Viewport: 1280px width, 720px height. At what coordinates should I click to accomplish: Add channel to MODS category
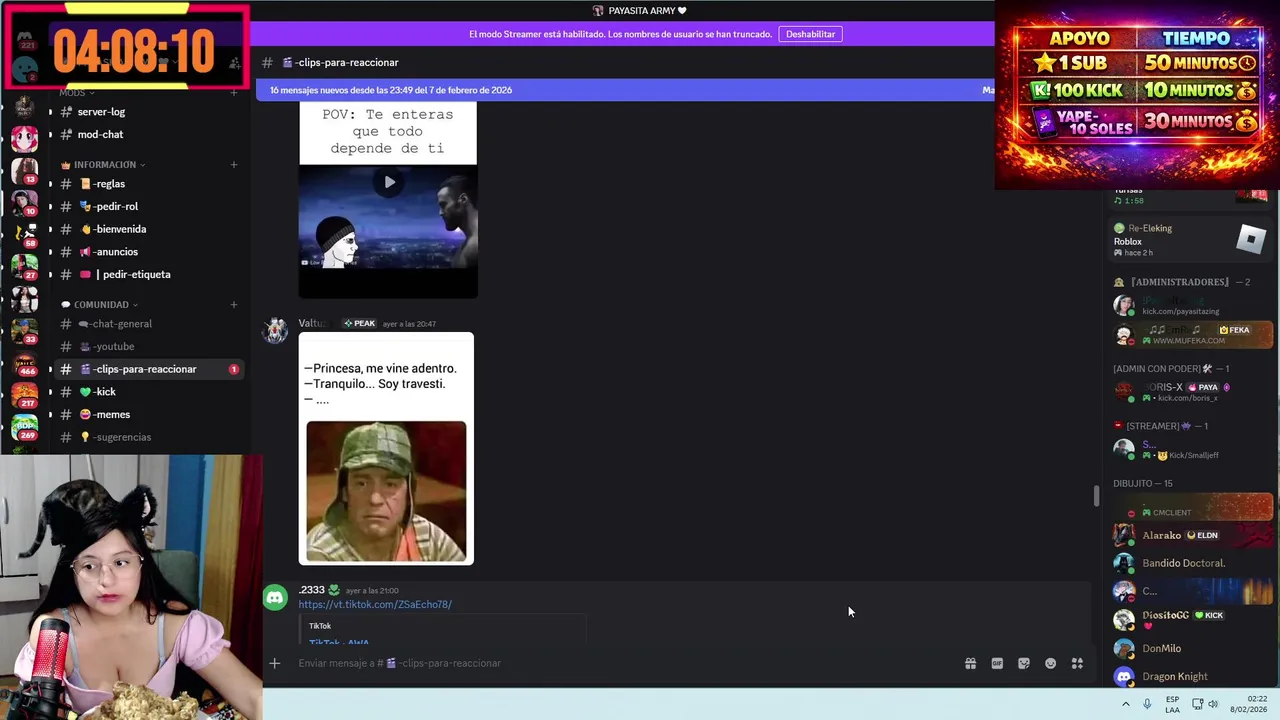click(x=233, y=92)
